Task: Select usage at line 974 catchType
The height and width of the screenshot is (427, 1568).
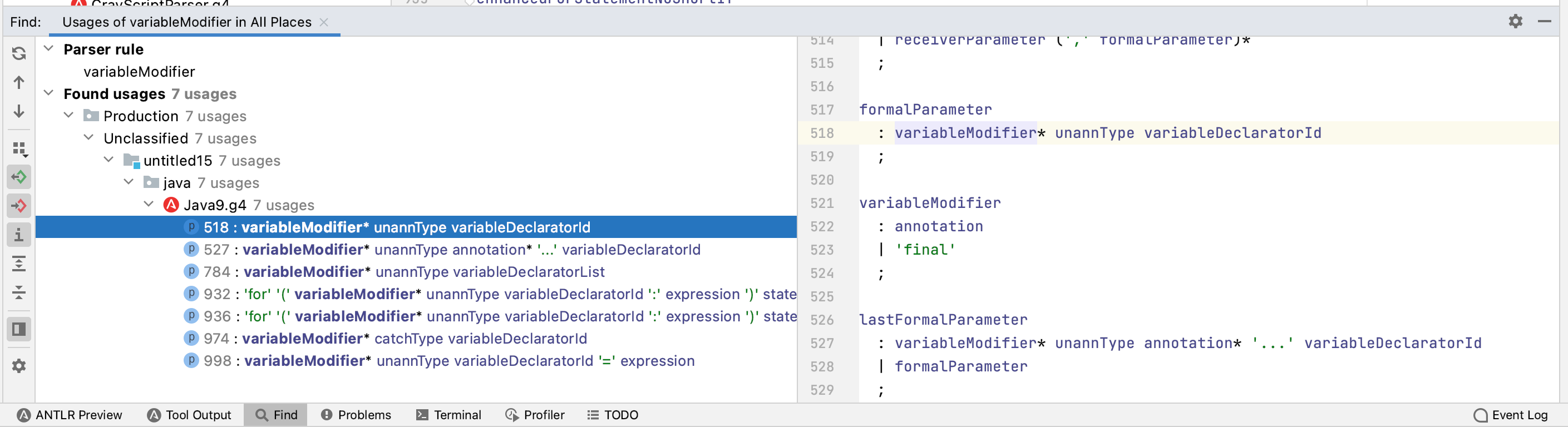Action: coord(416,339)
